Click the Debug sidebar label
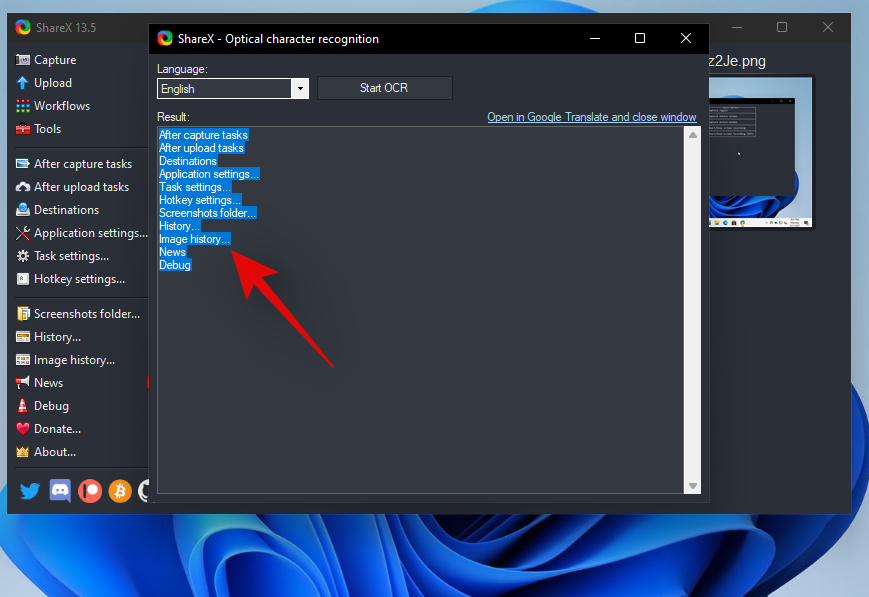 [51, 406]
